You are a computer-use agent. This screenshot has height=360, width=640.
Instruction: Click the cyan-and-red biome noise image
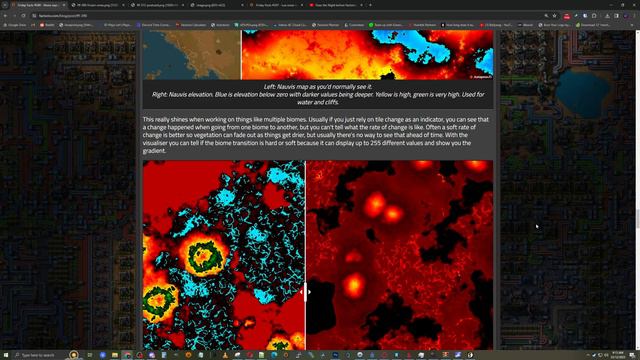224,255
